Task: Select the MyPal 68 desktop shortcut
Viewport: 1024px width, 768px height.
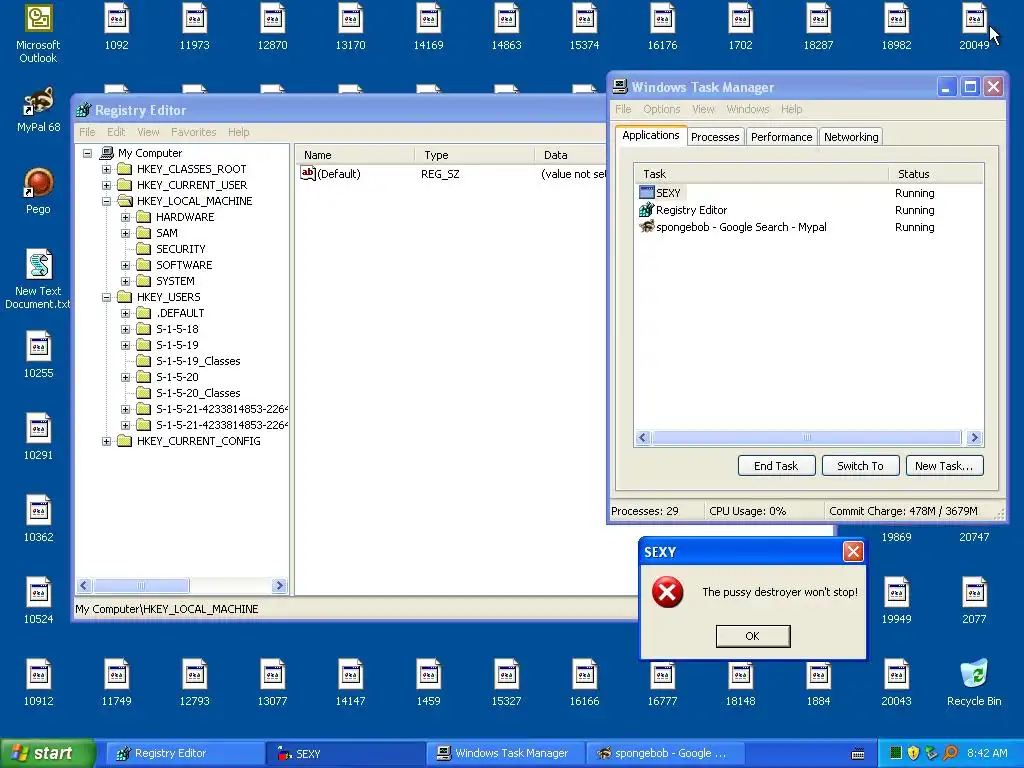Action: click(x=38, y=109)
